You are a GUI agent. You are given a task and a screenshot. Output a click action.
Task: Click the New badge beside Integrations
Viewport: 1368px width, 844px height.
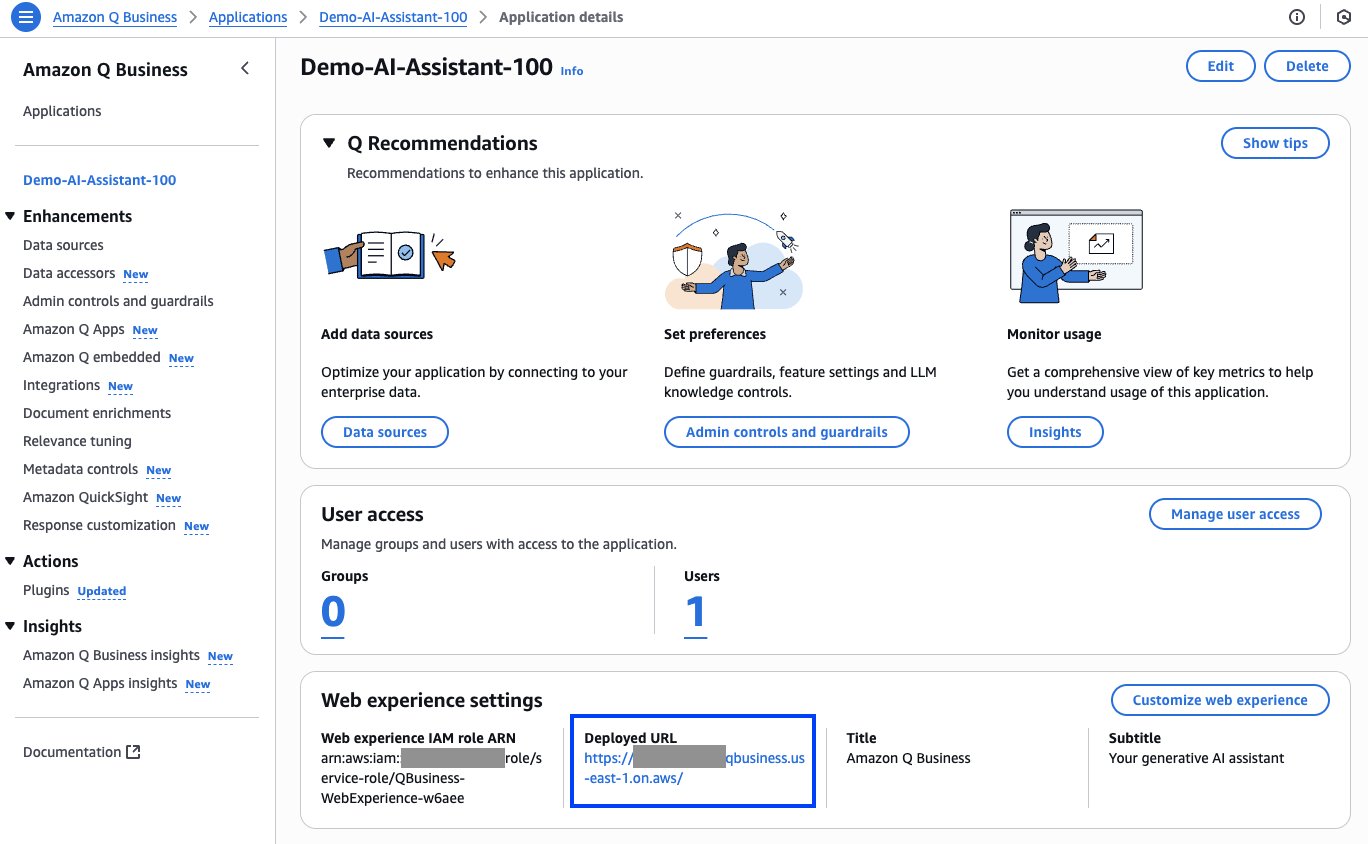(120, 387)
